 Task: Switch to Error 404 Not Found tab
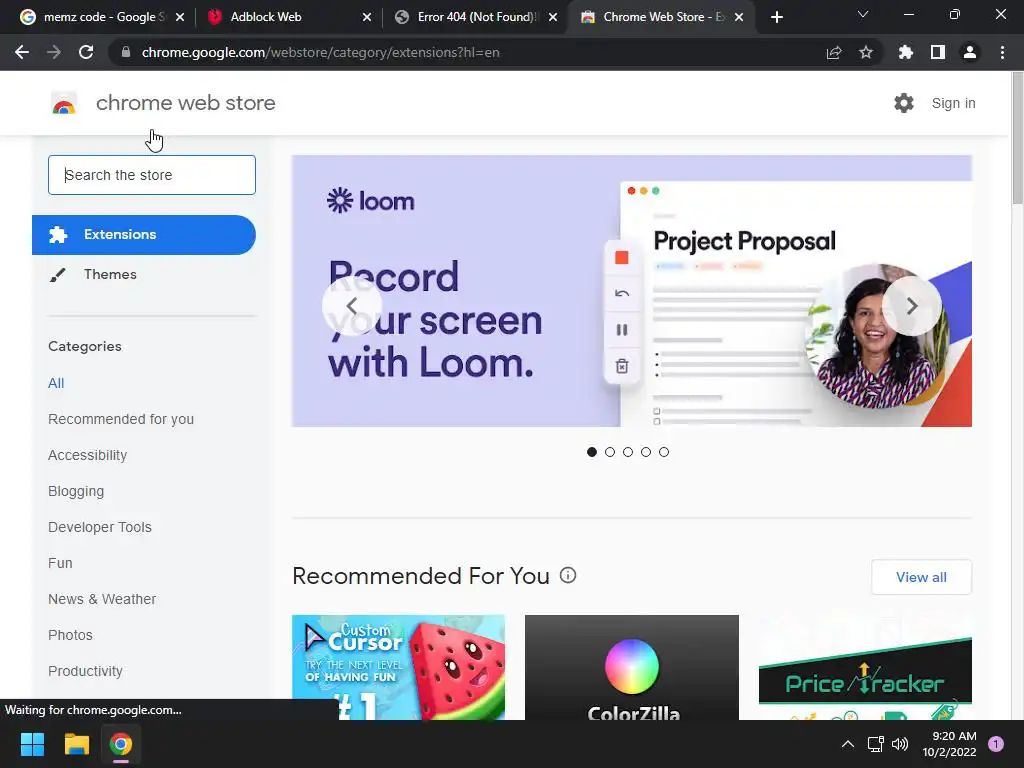pos(475,17)
